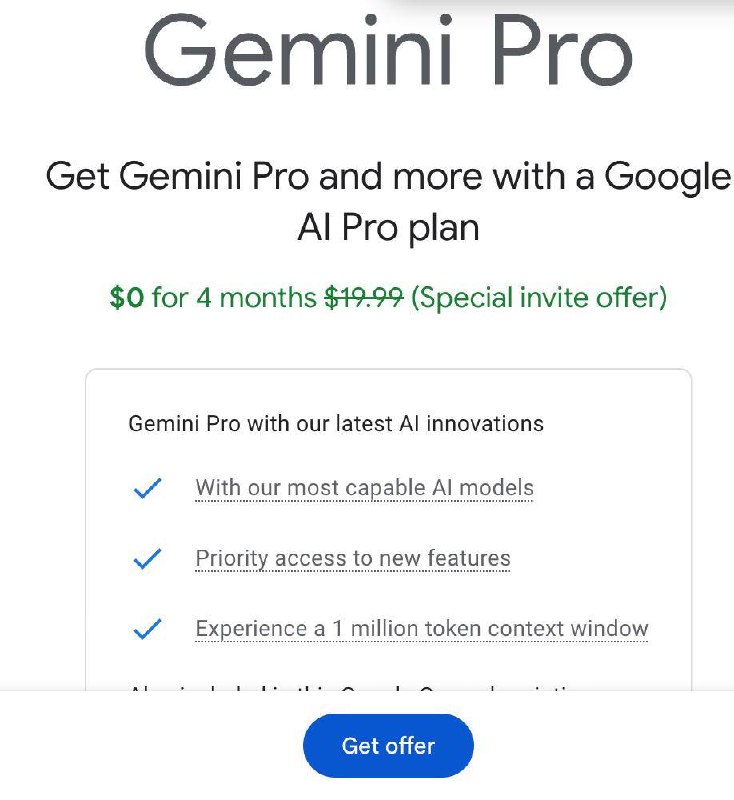Screen dimensions: 734x800
Task: Click the bold $0 price text
Action: point(126,297)
